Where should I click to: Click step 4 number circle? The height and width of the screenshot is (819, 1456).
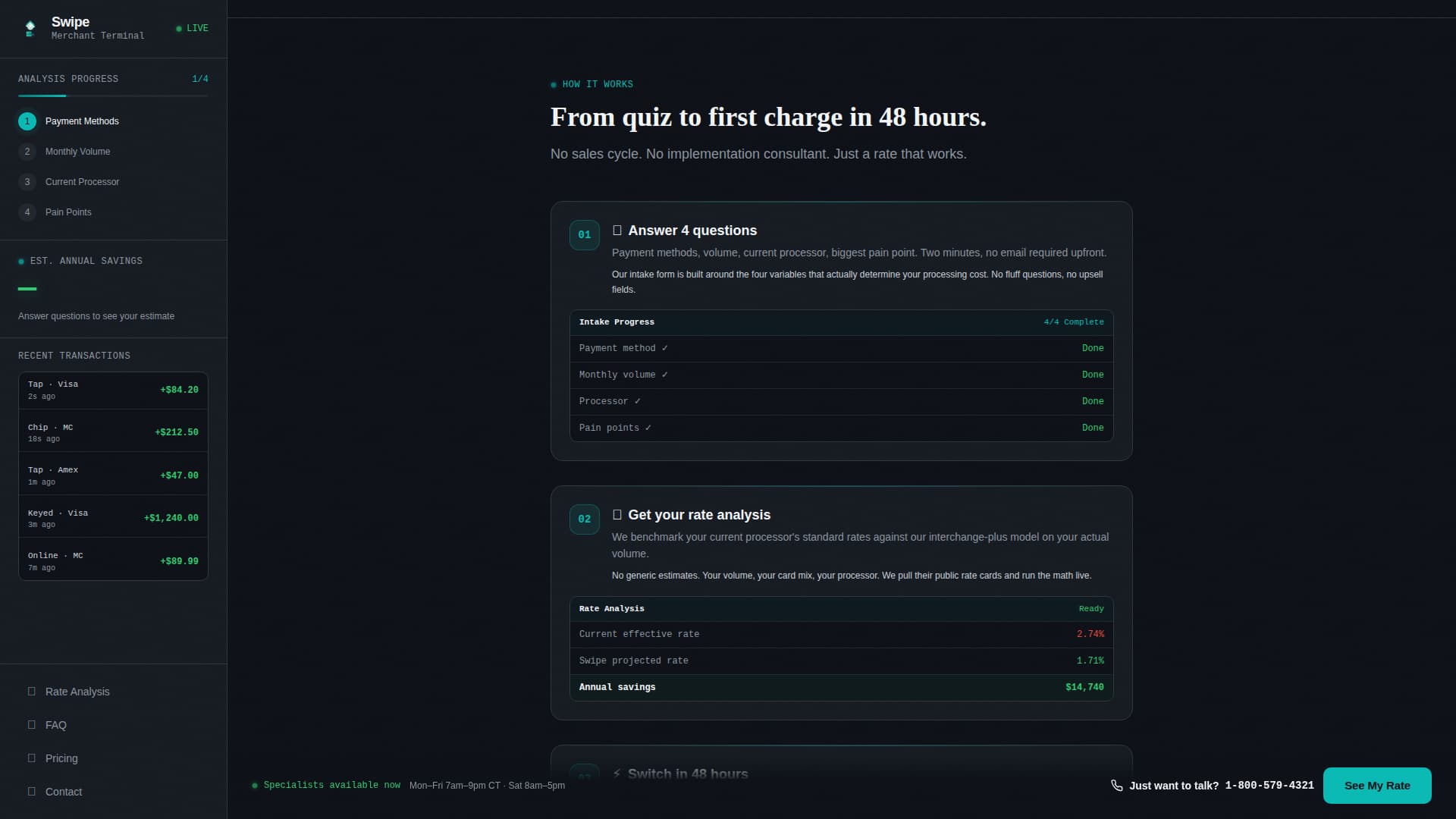point(27,212)
